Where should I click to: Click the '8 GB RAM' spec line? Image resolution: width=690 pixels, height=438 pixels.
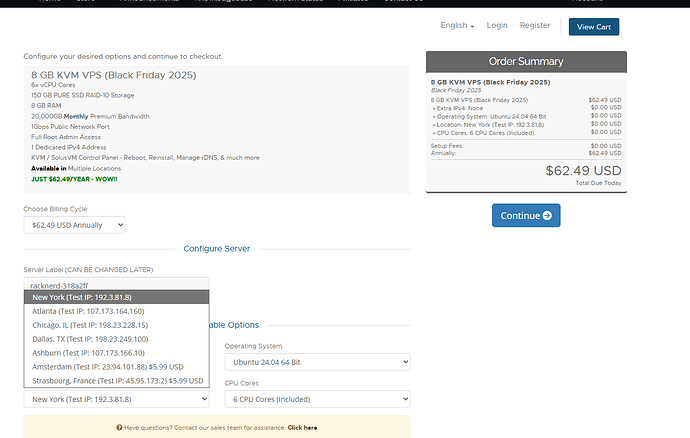pos(46,106)
